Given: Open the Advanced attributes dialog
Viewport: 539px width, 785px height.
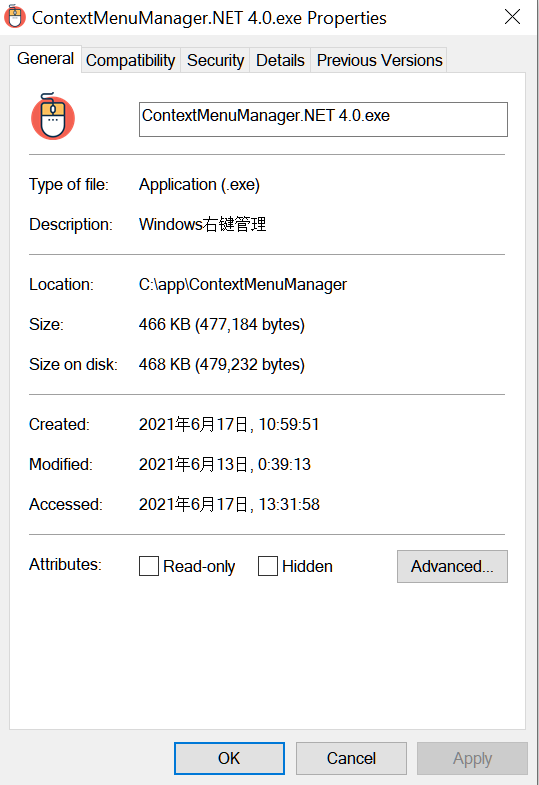Looking at the screenshot, I should [x=452, y=566].
